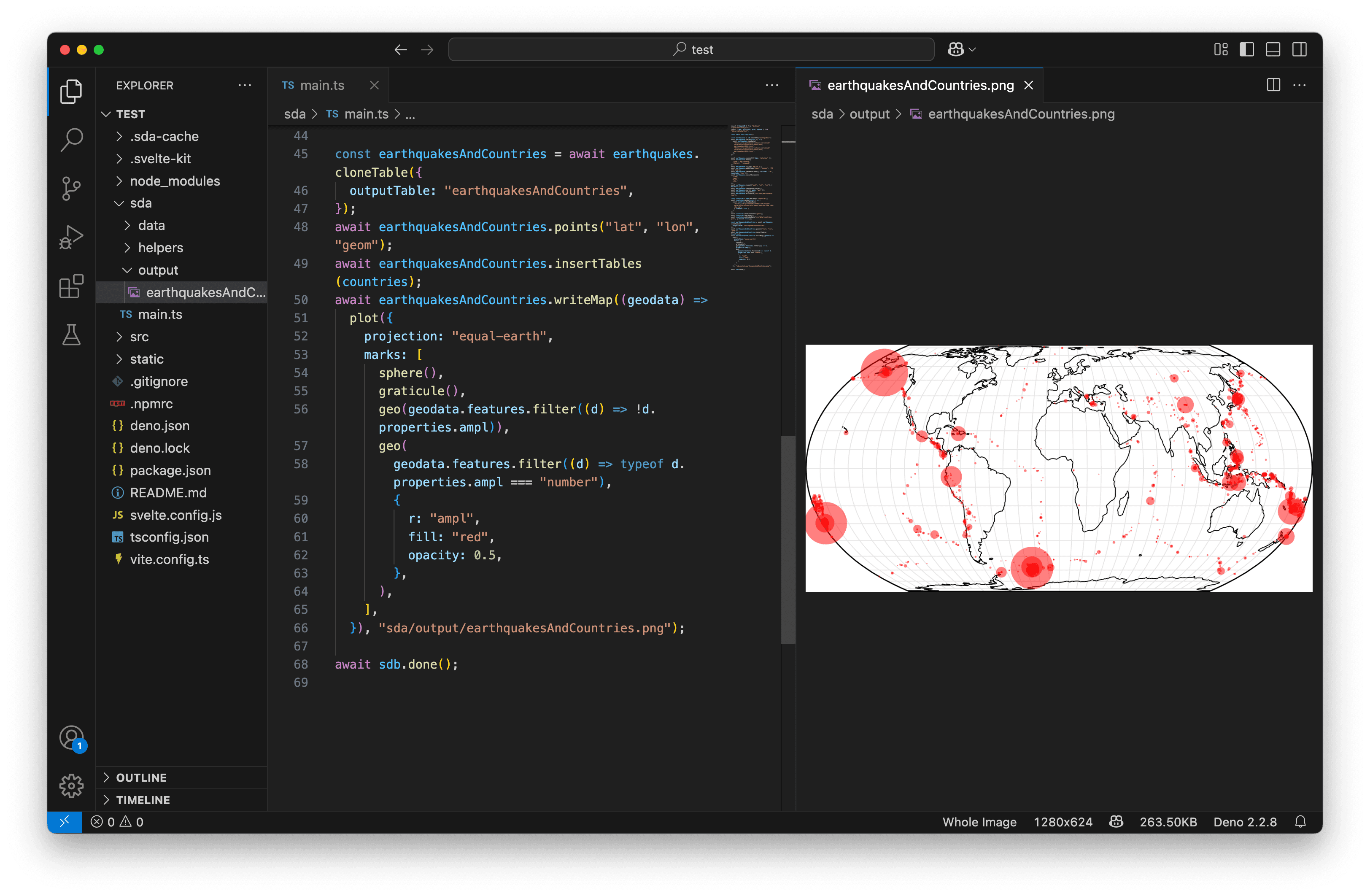Image resolution: width=1370 pixels, height=896 pixels.
Task: Open the Run and Debug view
Action: pyautogui.click(x=71, y=237)
